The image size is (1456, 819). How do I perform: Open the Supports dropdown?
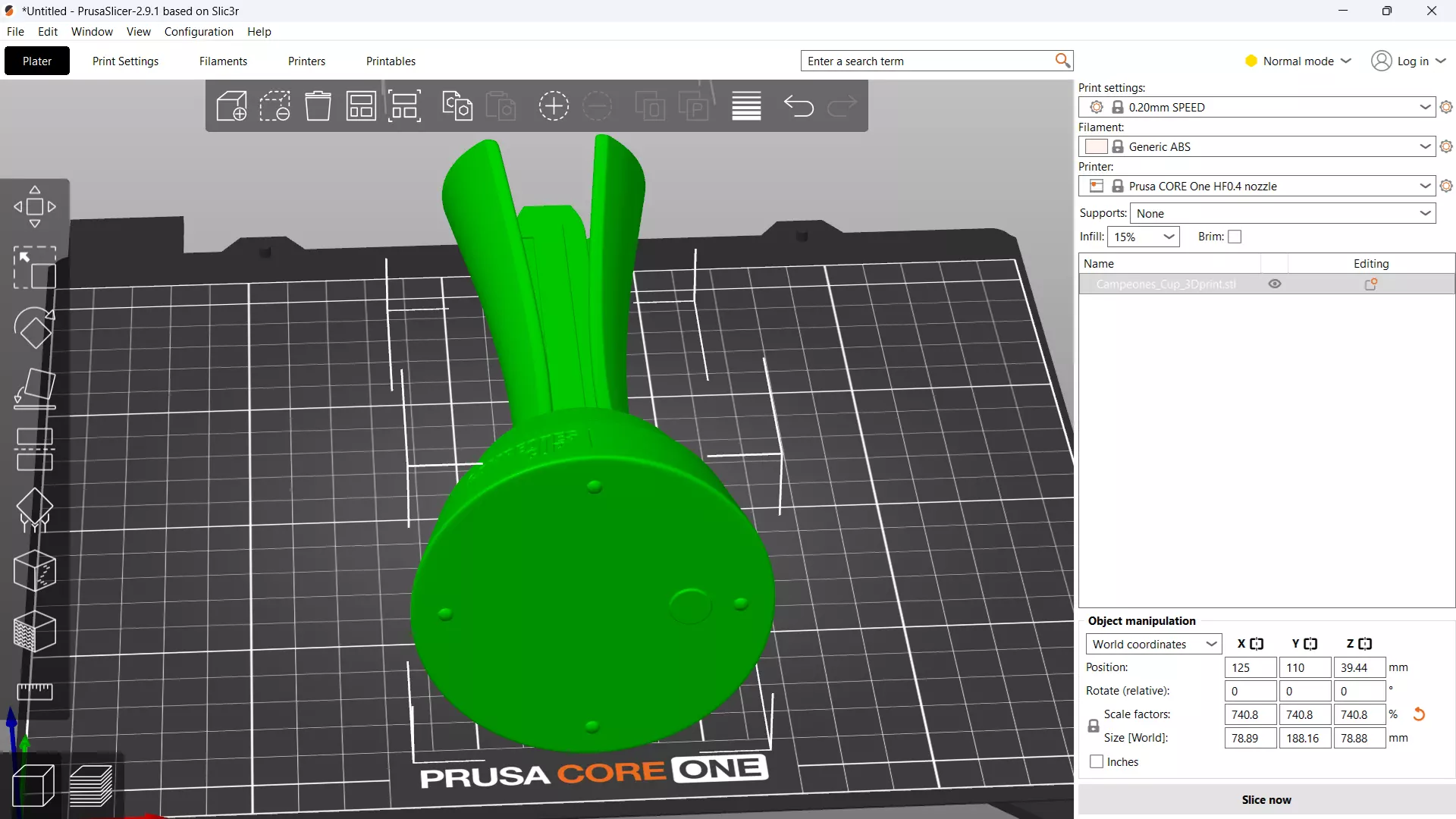[1283, 213]
